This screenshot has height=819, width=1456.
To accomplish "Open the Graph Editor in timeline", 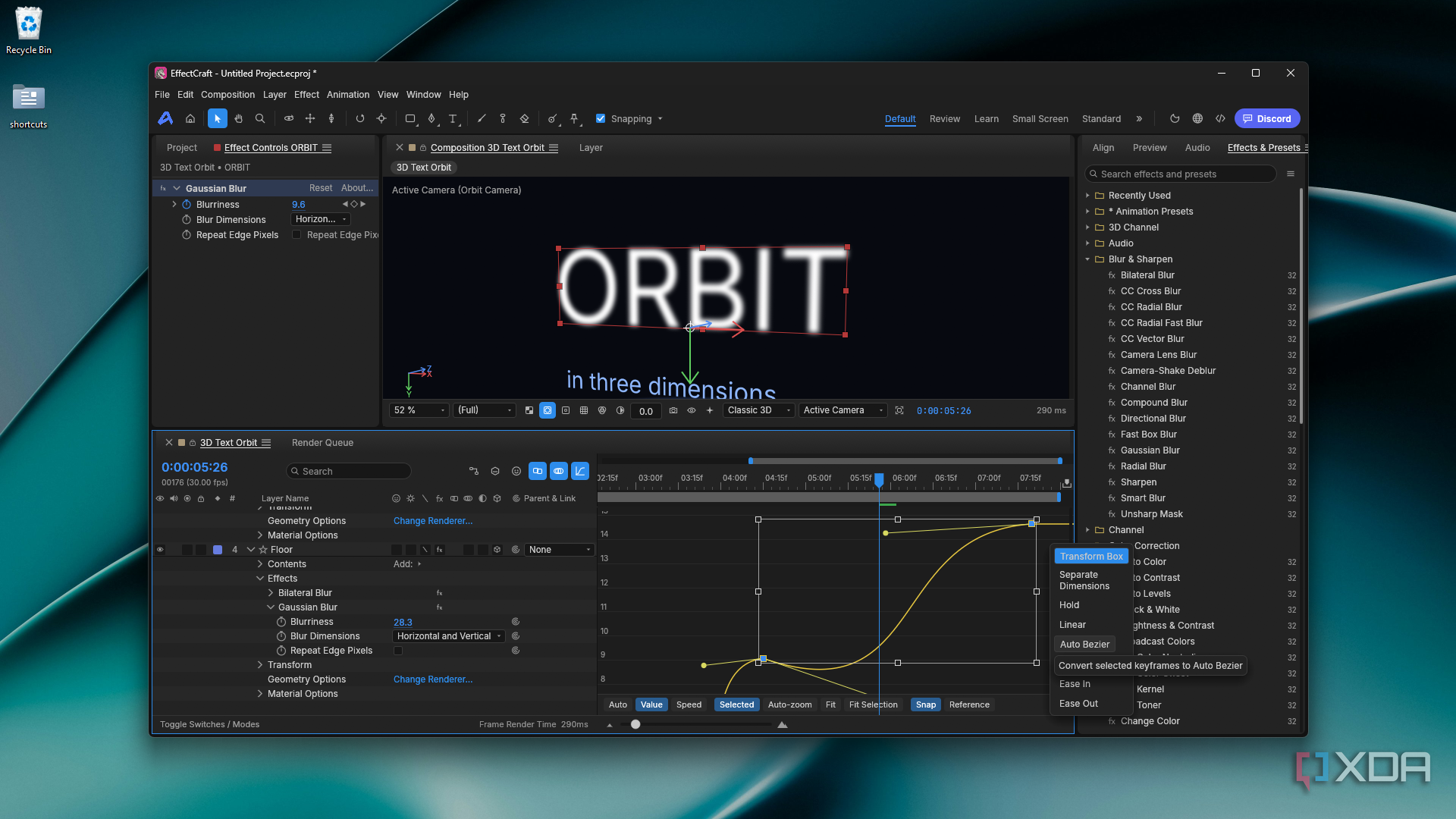I will (580, 471).
